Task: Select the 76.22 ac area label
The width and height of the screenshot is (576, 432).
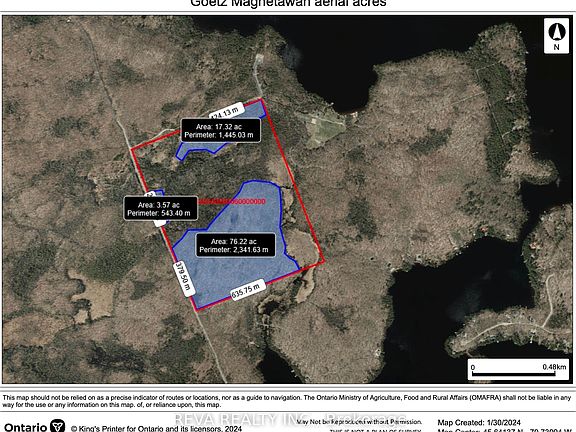Action: pyautogui.click(x=235, y=245)
